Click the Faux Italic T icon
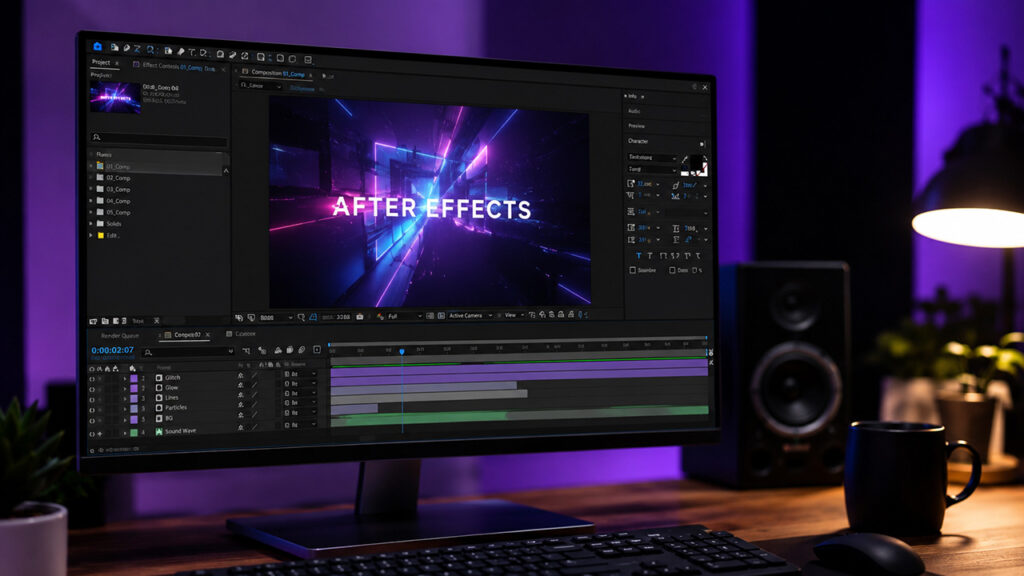Viewport: 1024px width, 576px height. tap(650, 256)
